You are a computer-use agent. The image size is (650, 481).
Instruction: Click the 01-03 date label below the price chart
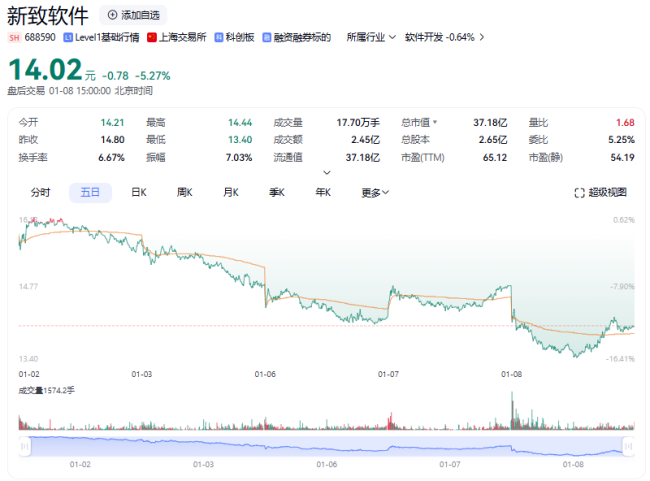click(142, 374)
